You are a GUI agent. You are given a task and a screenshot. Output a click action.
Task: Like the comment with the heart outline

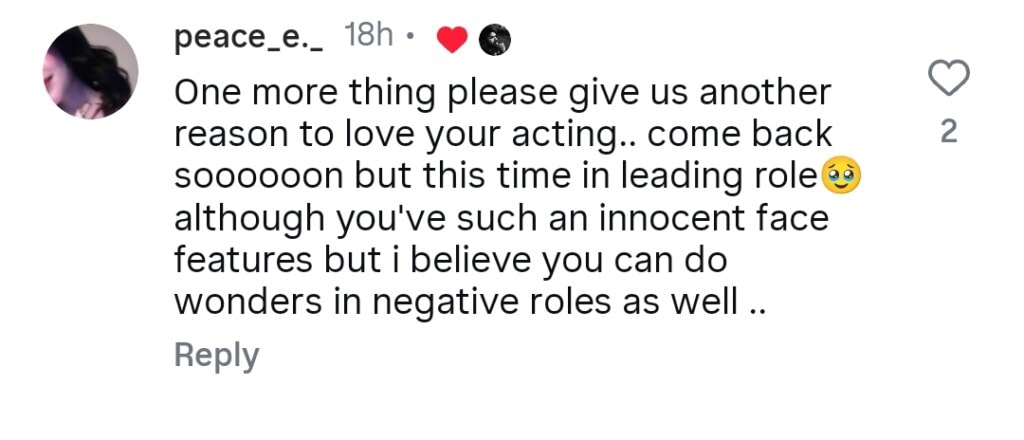[950, 77]
